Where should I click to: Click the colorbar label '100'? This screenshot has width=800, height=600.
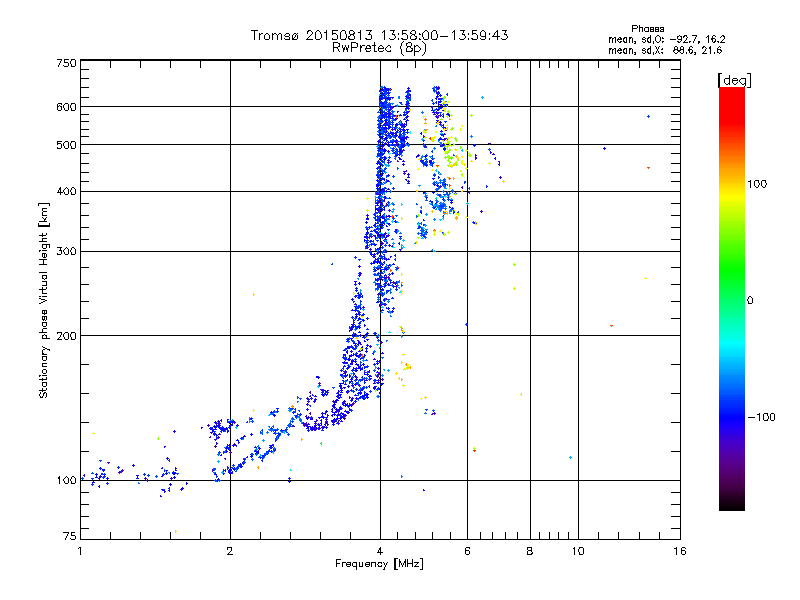(757, 184)
